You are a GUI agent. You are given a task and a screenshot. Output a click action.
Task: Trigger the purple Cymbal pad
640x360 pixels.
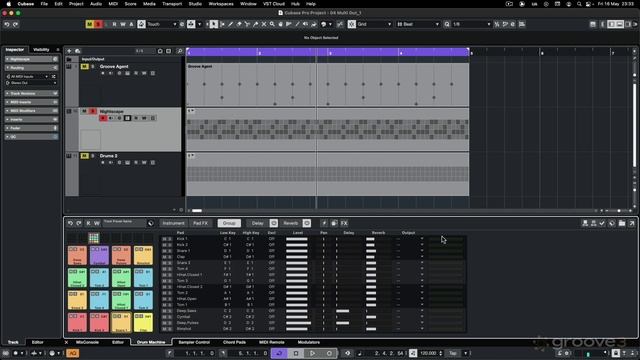[99, 255]
